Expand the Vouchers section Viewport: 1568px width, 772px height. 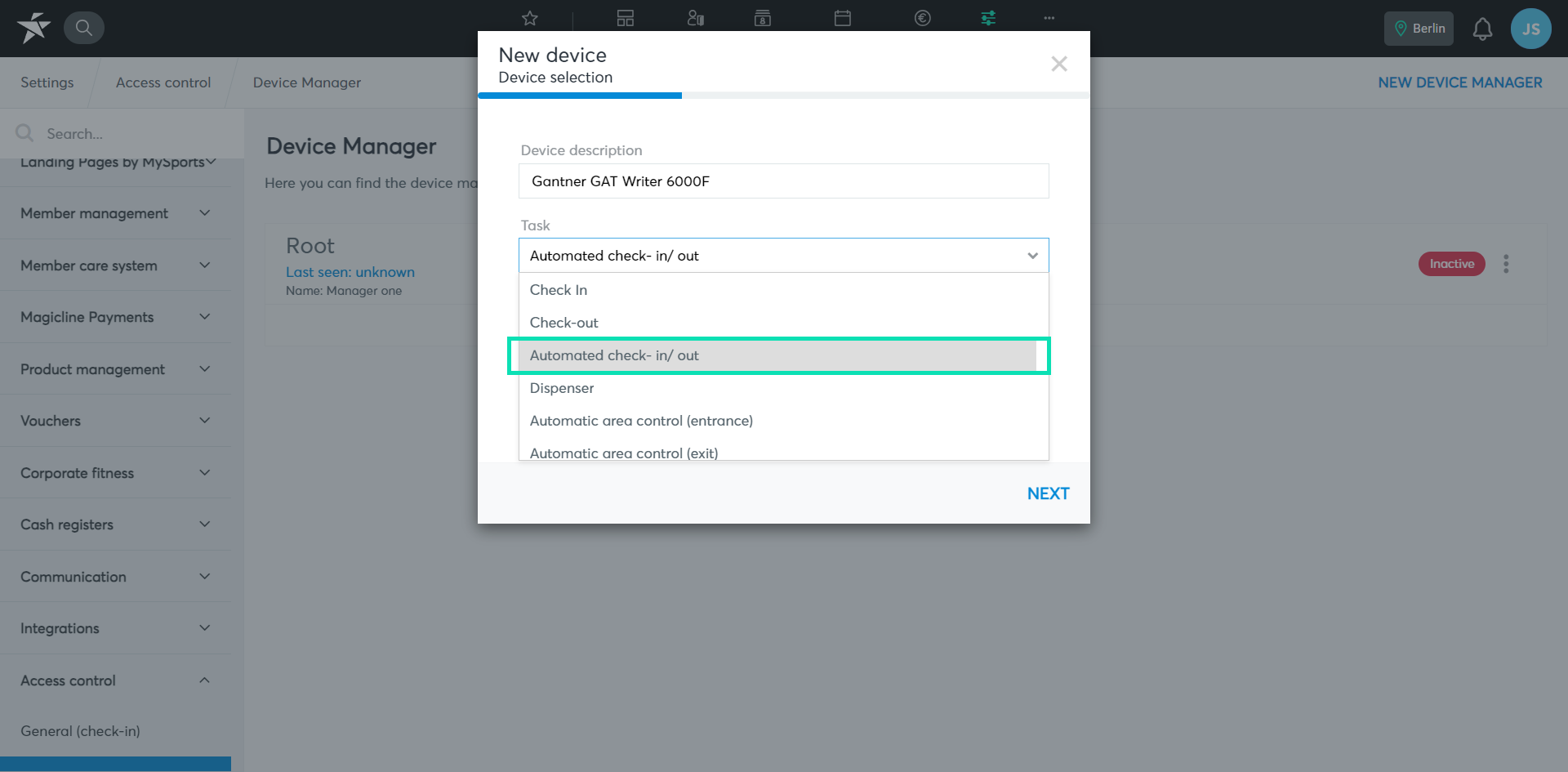click(116, 421)
